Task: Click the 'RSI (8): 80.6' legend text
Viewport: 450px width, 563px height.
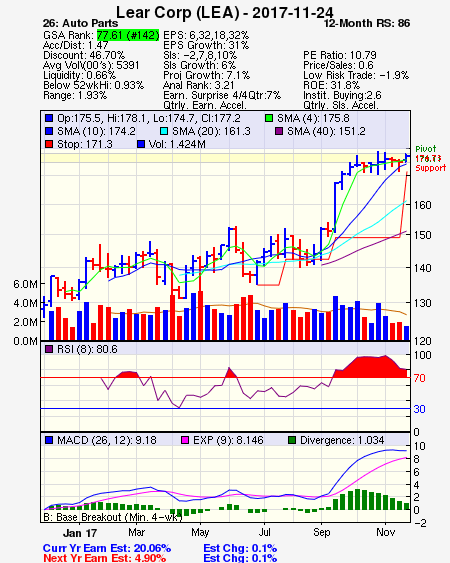Action: click(x=87, y=349)
